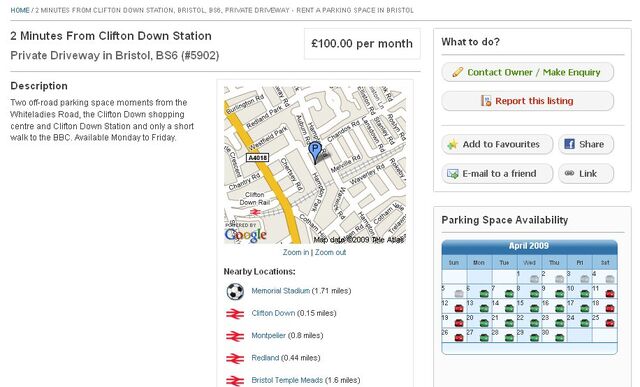The width and height of the screenshot is (640, 387).
Task: E-mail this listing to a friend
Action: pos(497,173)
